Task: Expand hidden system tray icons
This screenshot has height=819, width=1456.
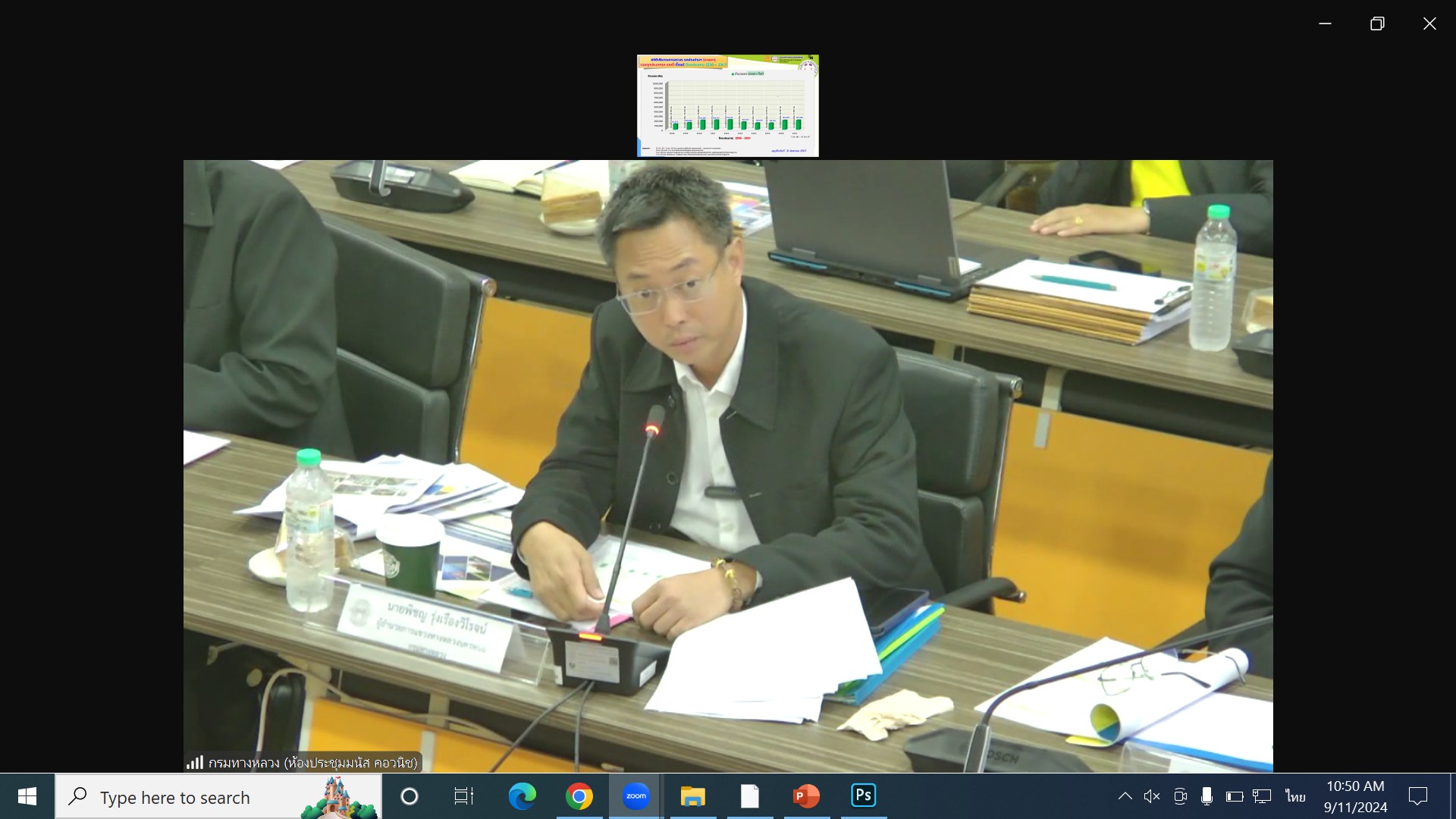Action: click(1125, 796)
